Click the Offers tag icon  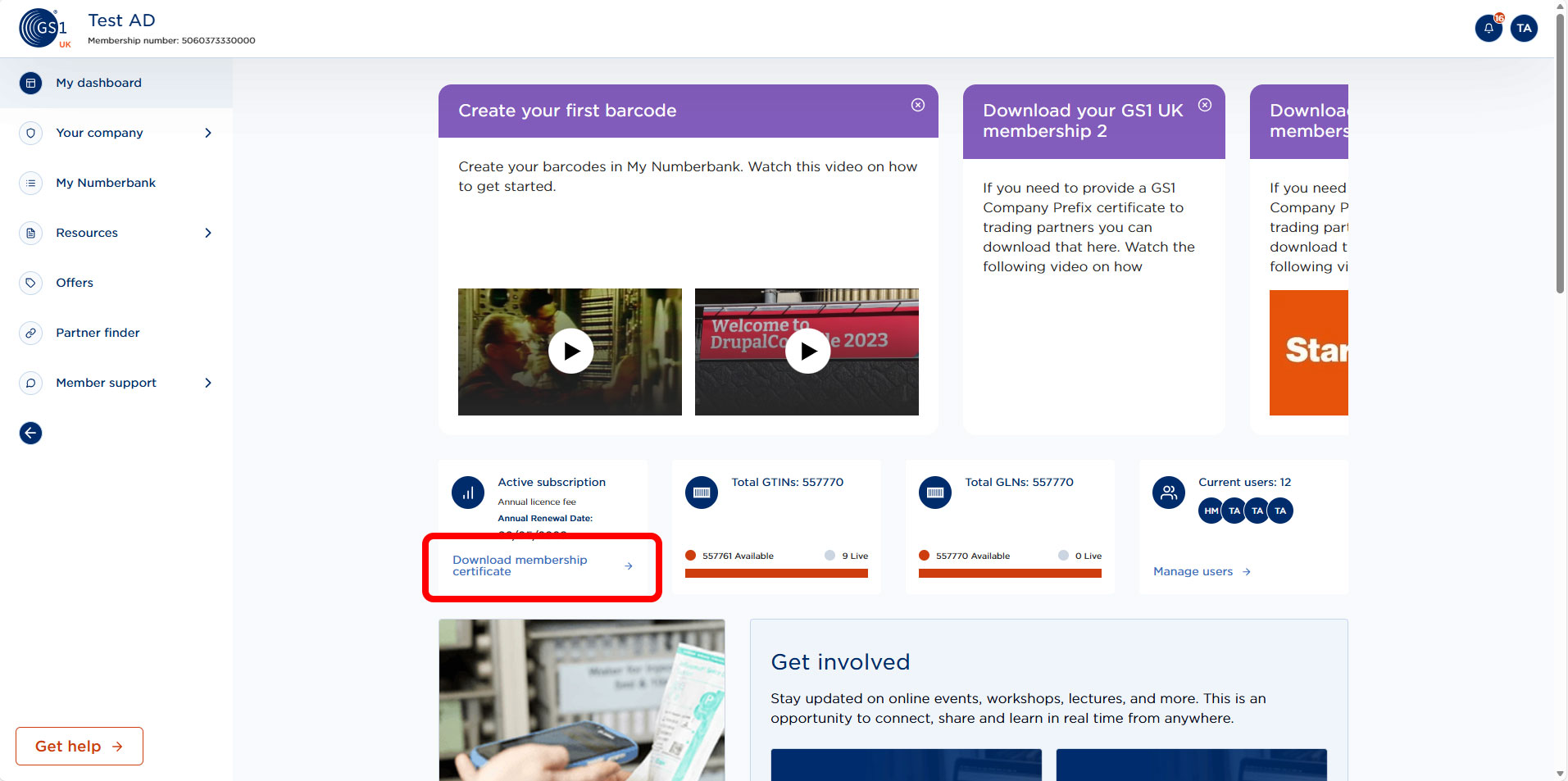tap(30, 283)
